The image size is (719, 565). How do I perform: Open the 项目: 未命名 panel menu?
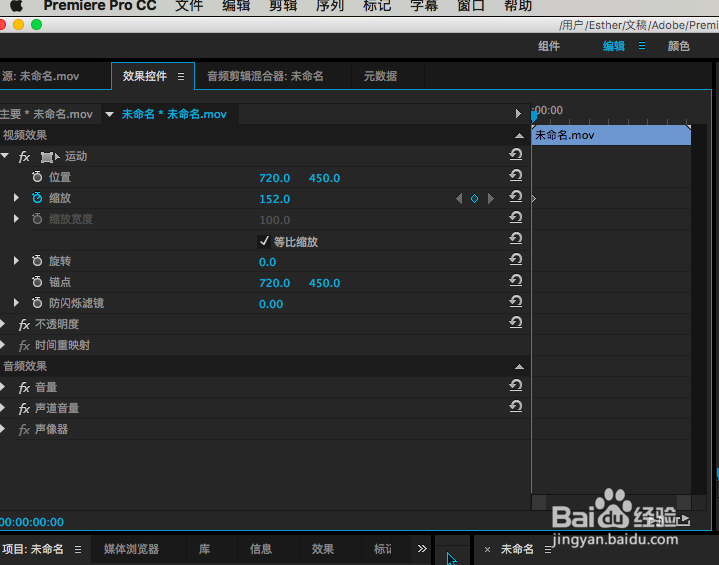pos(78,549)
